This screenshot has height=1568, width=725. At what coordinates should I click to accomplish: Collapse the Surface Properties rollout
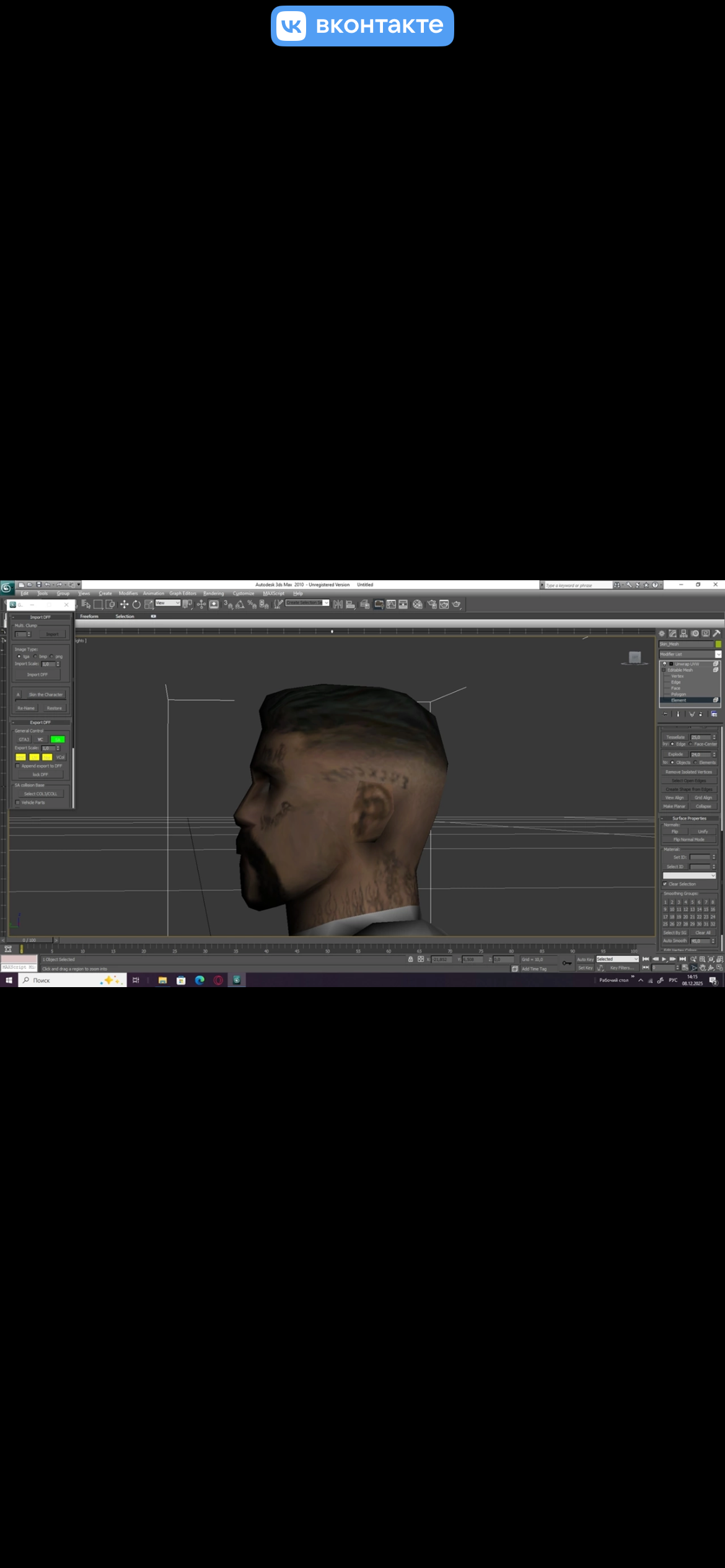pyautogui.click(x=688, y=818)
